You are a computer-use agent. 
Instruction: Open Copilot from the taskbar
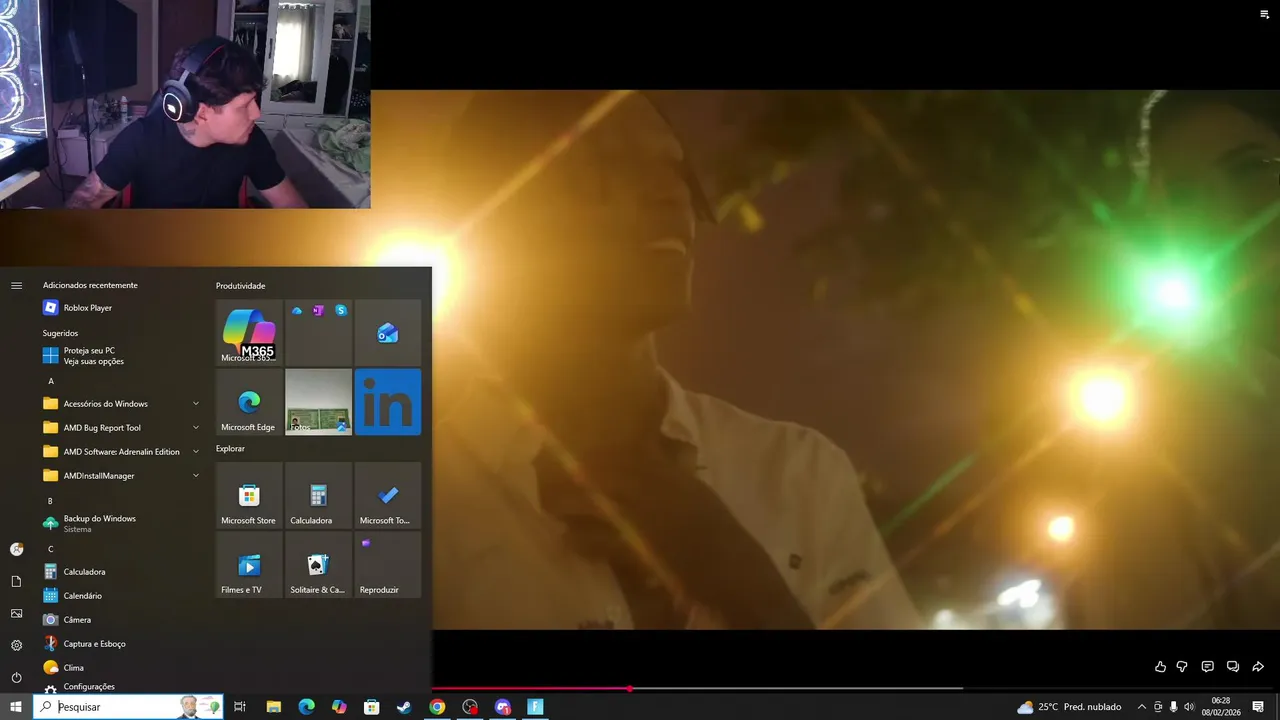tap(339, 707)
